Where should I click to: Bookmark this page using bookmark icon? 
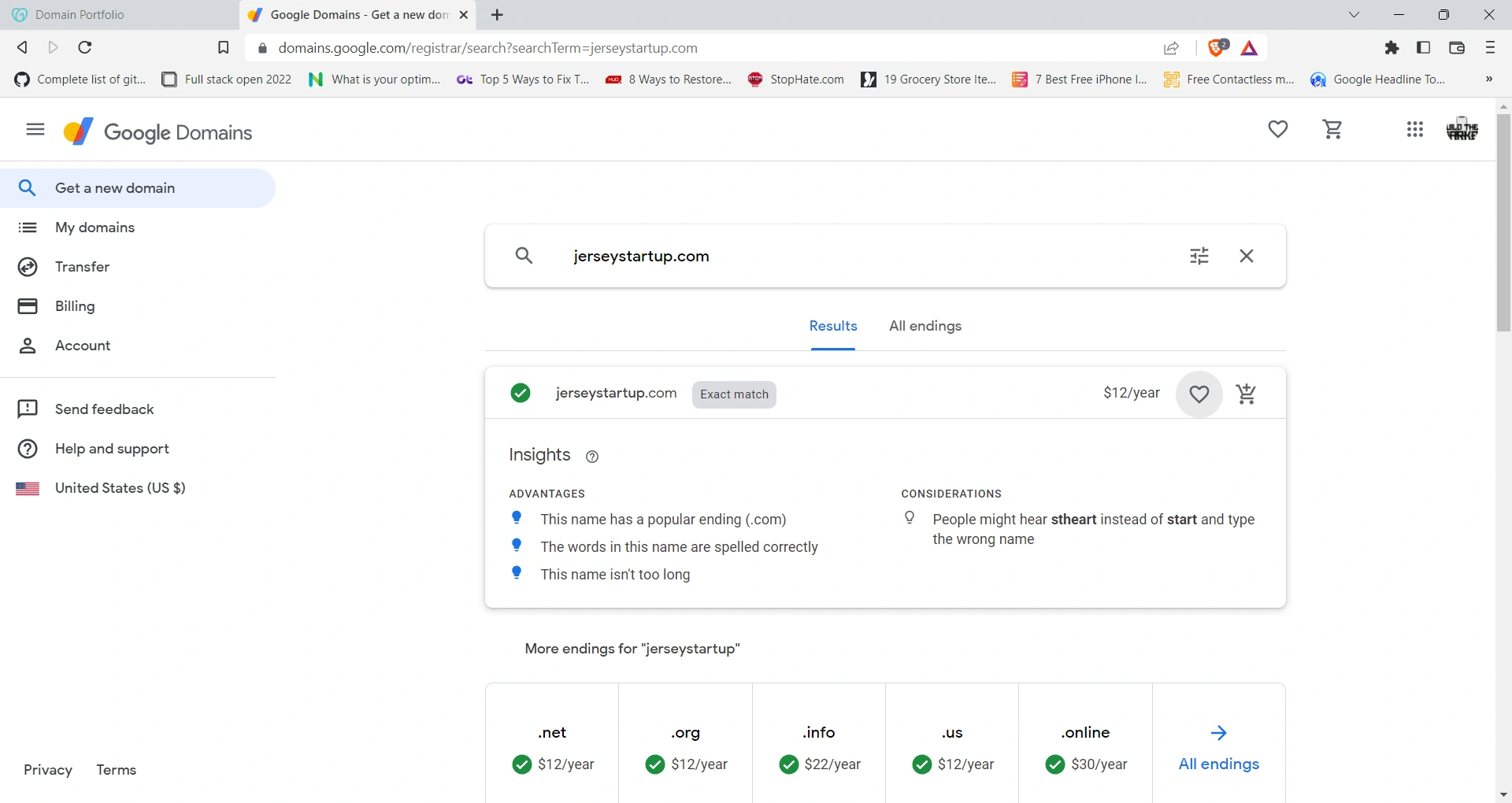pyautogui.click(x=224, y=48)
